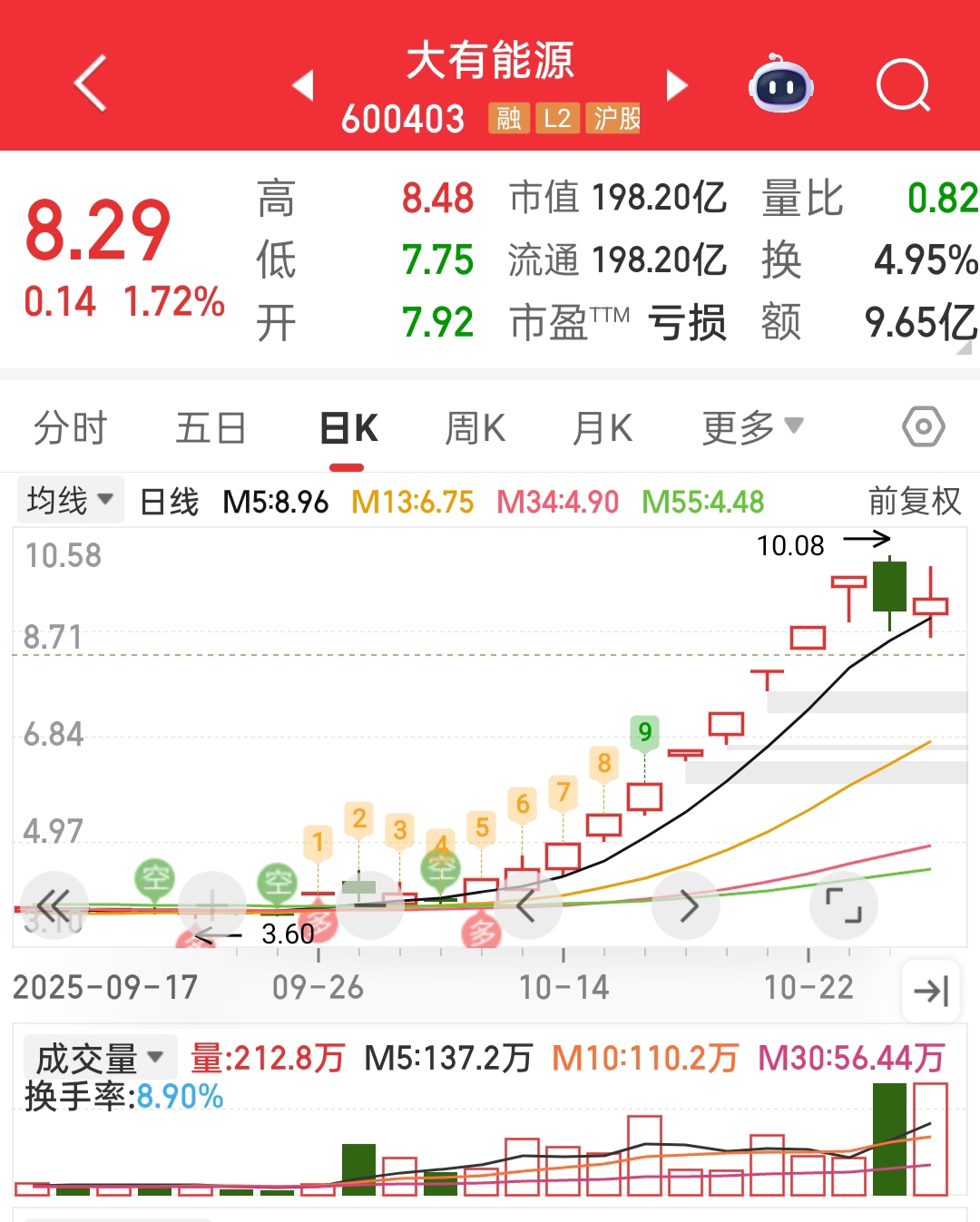Viewport: 980px width, 1222px height.
Task: Tap stock code 600403
Action: tap(403, 119)
